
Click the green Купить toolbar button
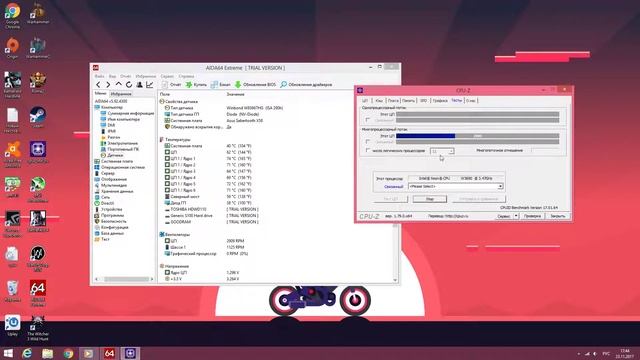pos(196,84)
